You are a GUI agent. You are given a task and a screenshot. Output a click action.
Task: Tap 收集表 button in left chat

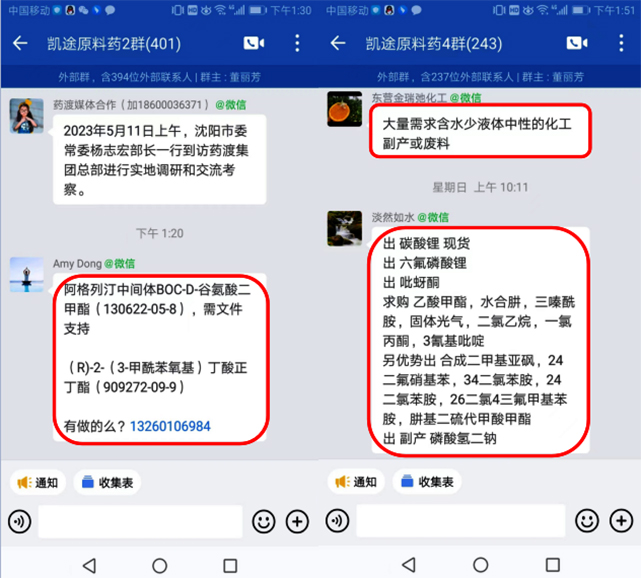[x=107, y=482]
